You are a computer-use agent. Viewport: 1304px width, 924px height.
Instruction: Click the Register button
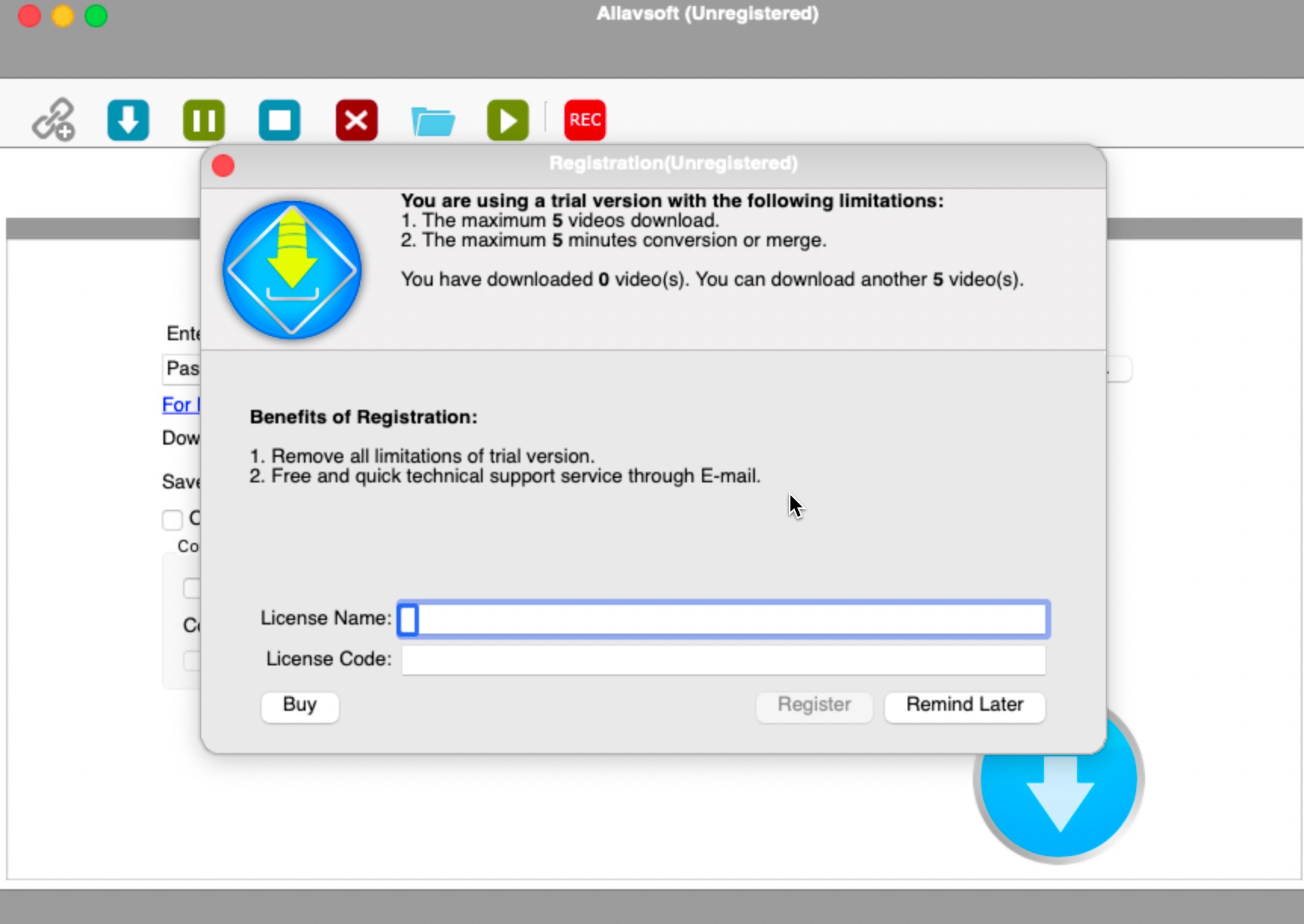coord(814,705)
